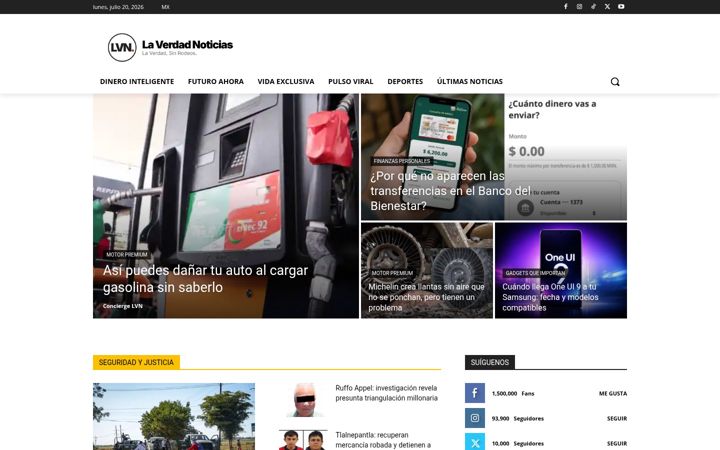The image size is (720, 450).
Task: Click the tagline La Verdad, Sin Rodeos
Action: click(x=169, y=53)
